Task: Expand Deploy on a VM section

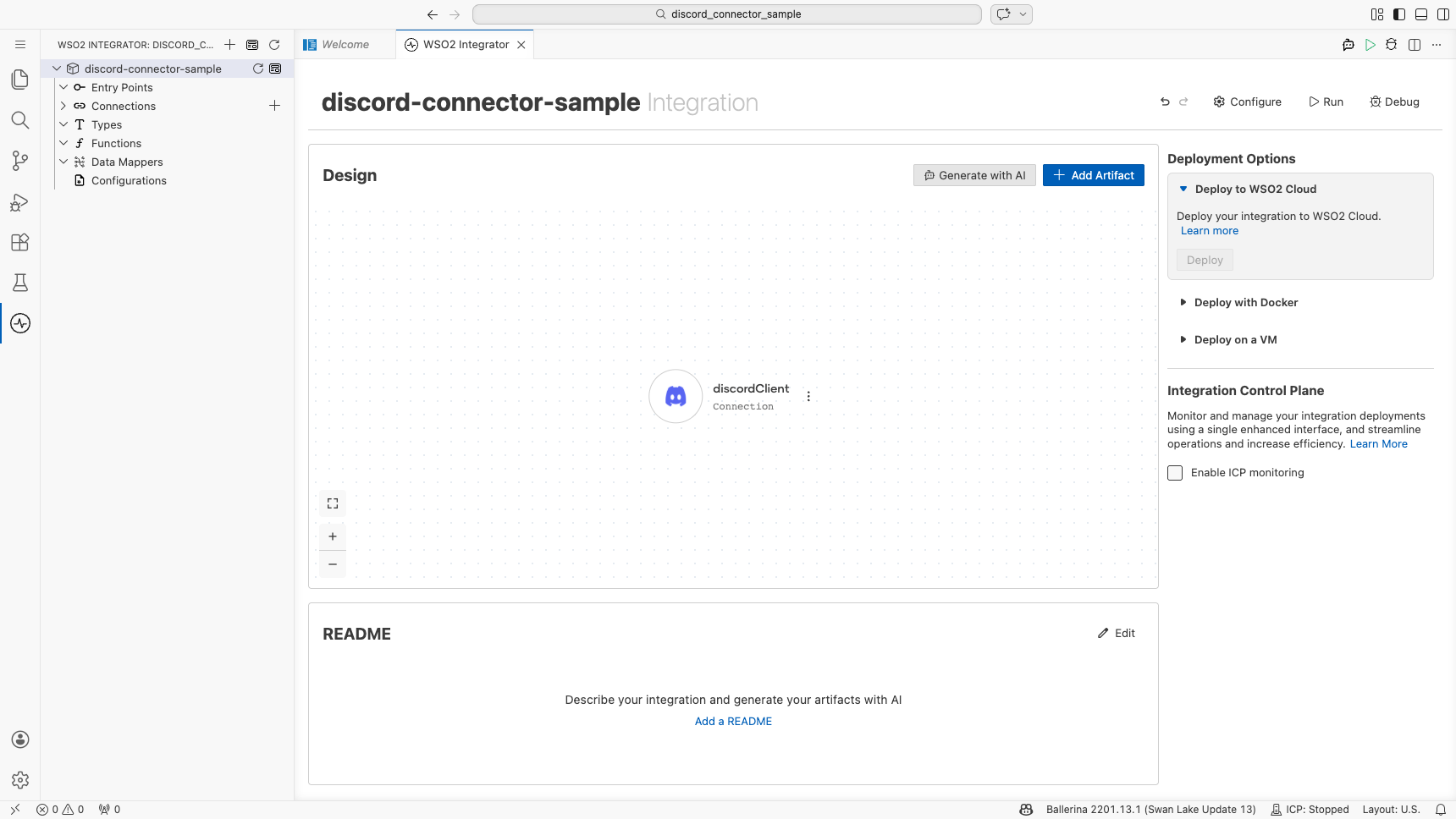Action: [1183, 339]
